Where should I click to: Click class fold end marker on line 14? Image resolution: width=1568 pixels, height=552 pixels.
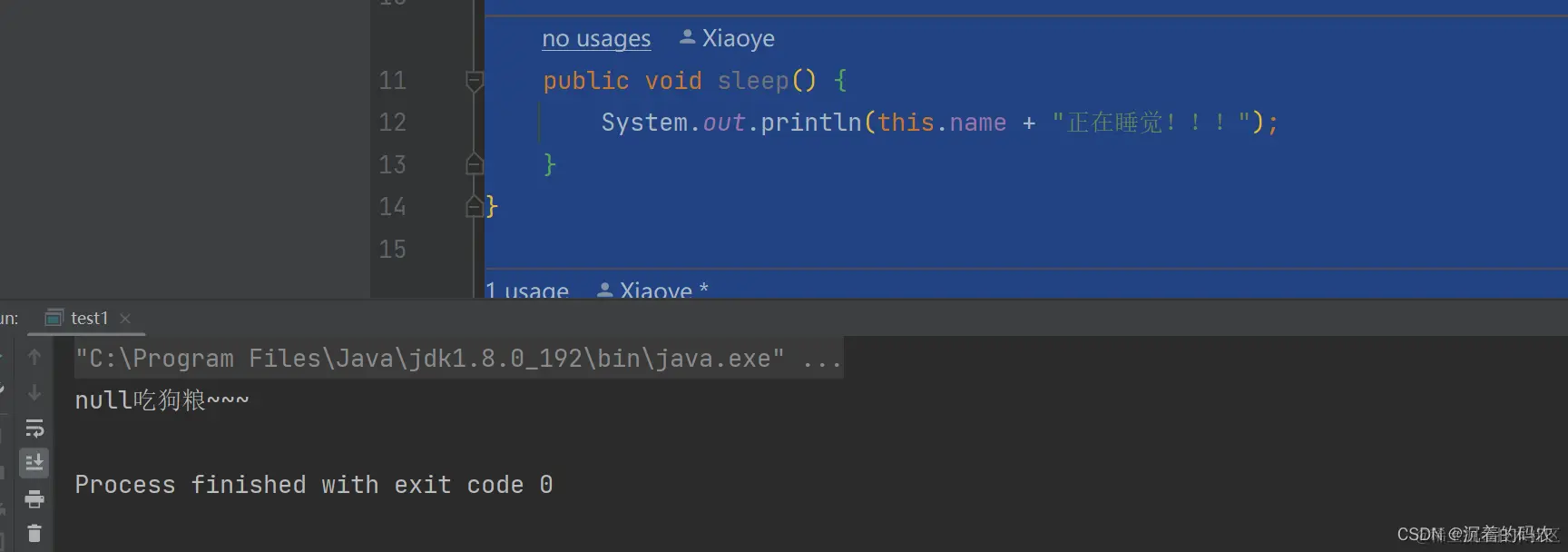474,207
